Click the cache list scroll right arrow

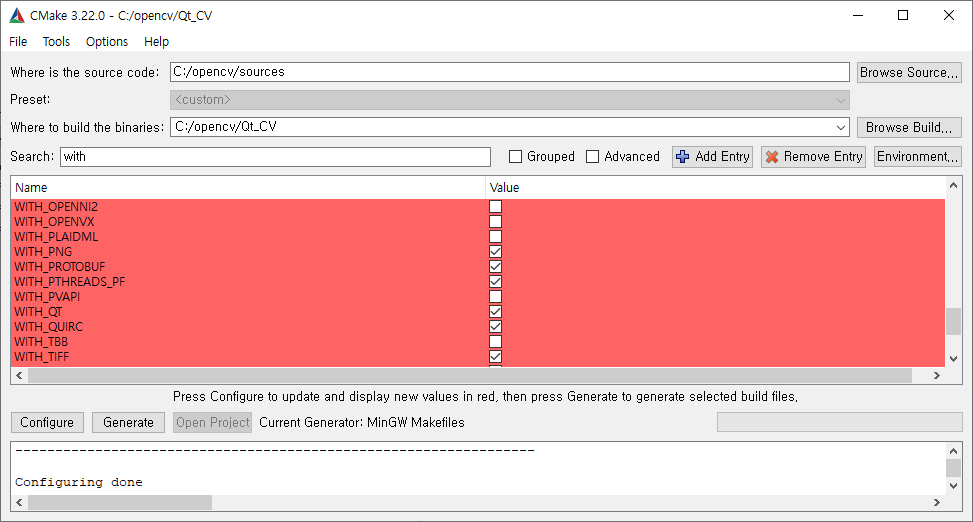click(x=936, y=376)
